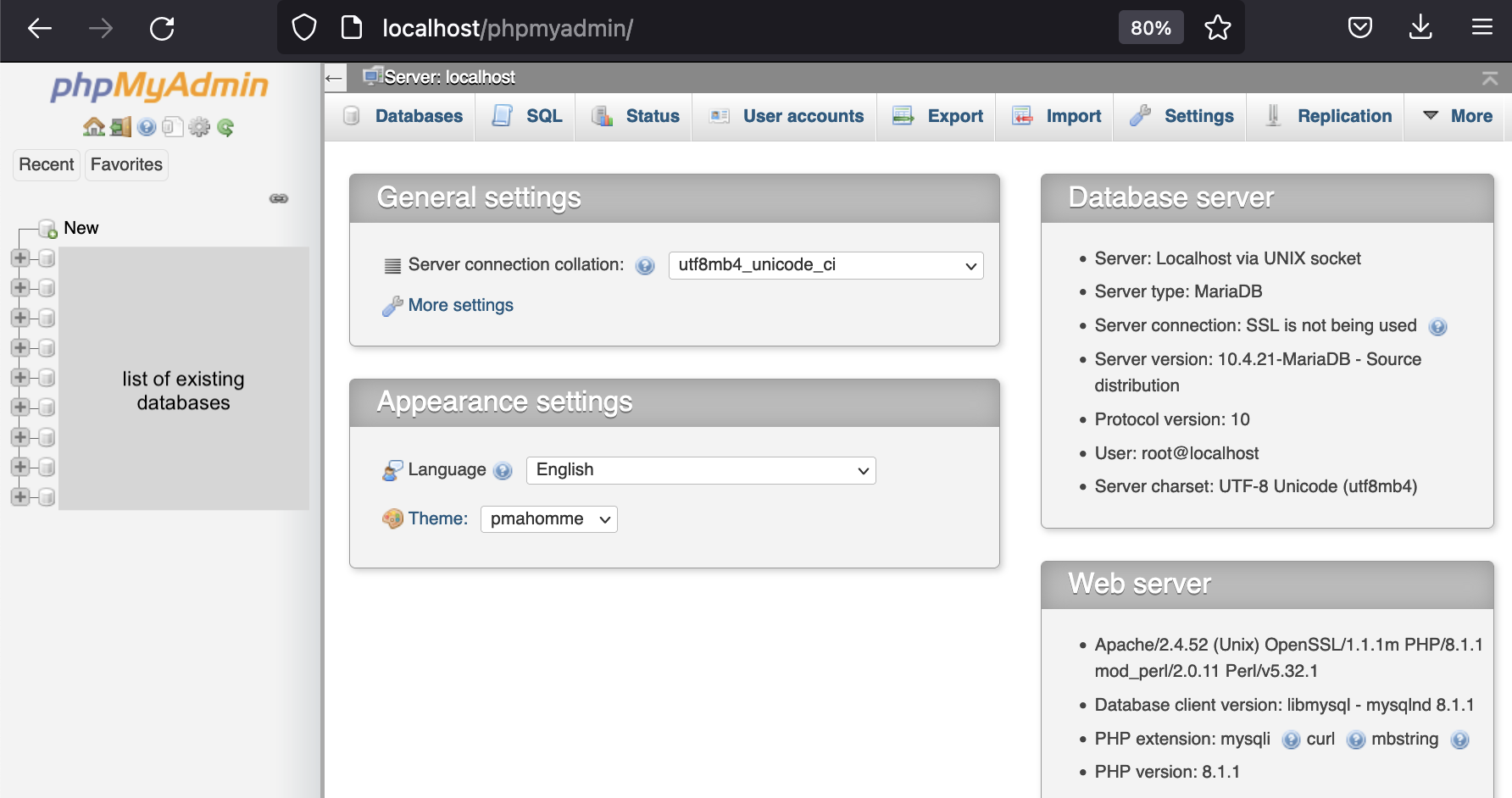Screen dimensions: 1512x798
Task: Open the MariaDB documentation page icon
Action: coord(172,127)
